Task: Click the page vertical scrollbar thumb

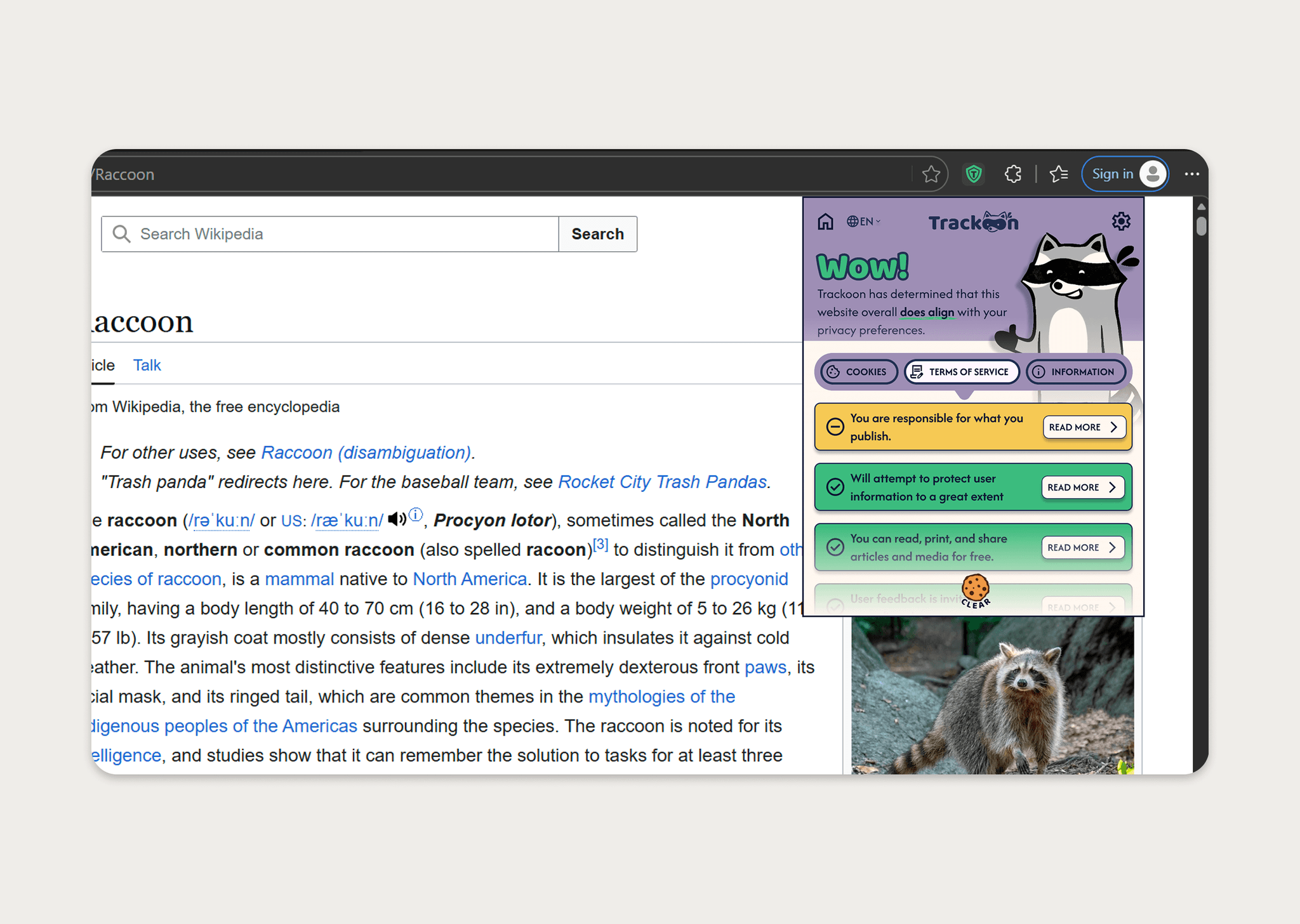Action: (x=1201, y=227)
